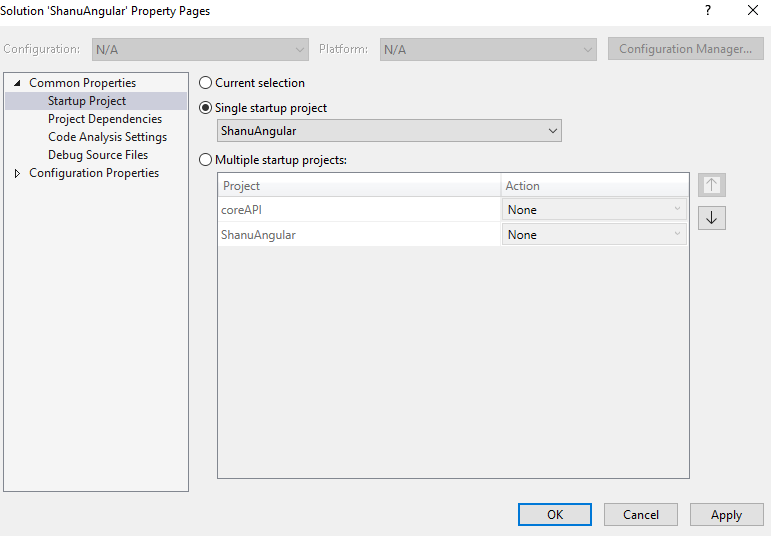Select the Current selection radio option
The image size is (771, 536).
pyautogui.click(x=207, y=83)
